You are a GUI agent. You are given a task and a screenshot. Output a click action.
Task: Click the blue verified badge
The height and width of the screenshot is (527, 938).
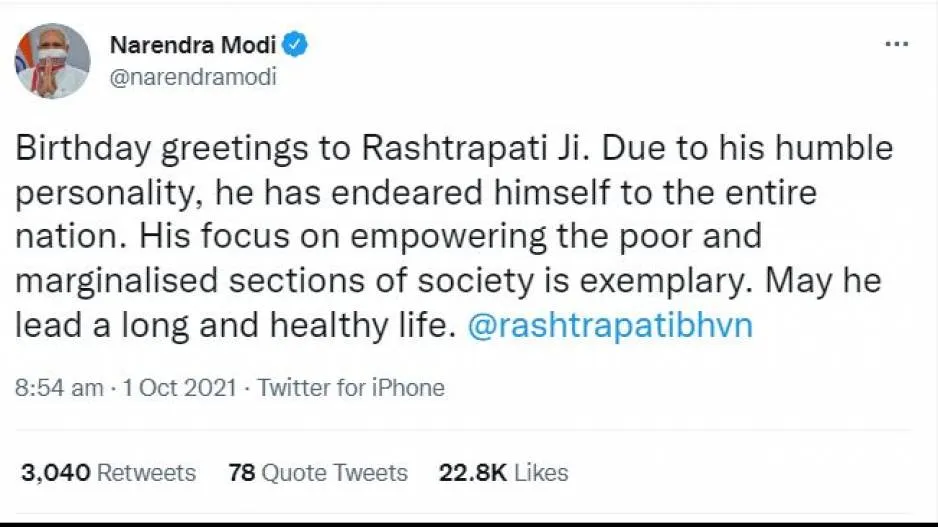pyautogui.click(x=295, y=44)
